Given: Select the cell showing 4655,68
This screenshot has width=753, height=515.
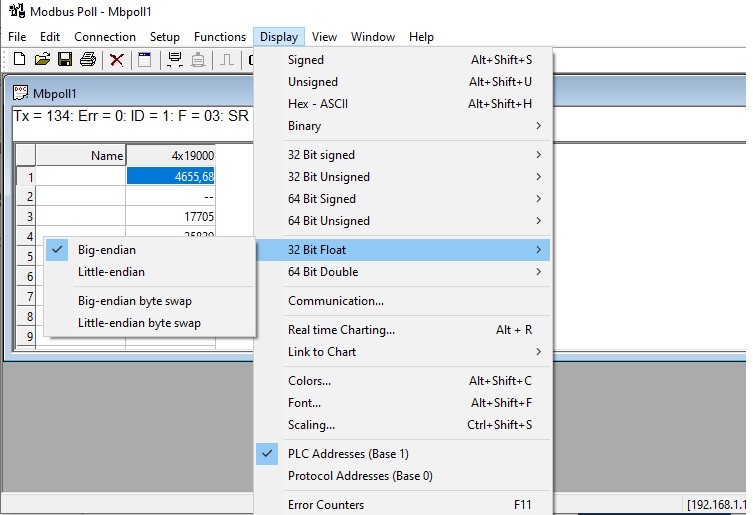Looking at the screenshot, I should pos(170,176).
